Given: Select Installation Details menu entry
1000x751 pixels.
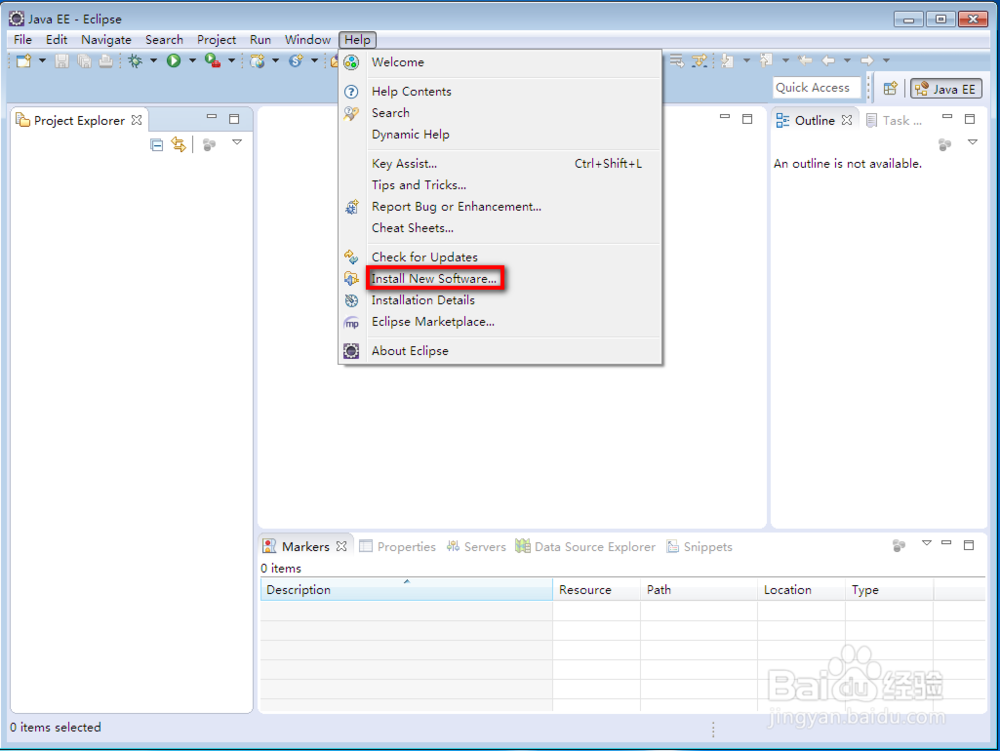Looking at the screenshot, I should (x=500, y=300).
